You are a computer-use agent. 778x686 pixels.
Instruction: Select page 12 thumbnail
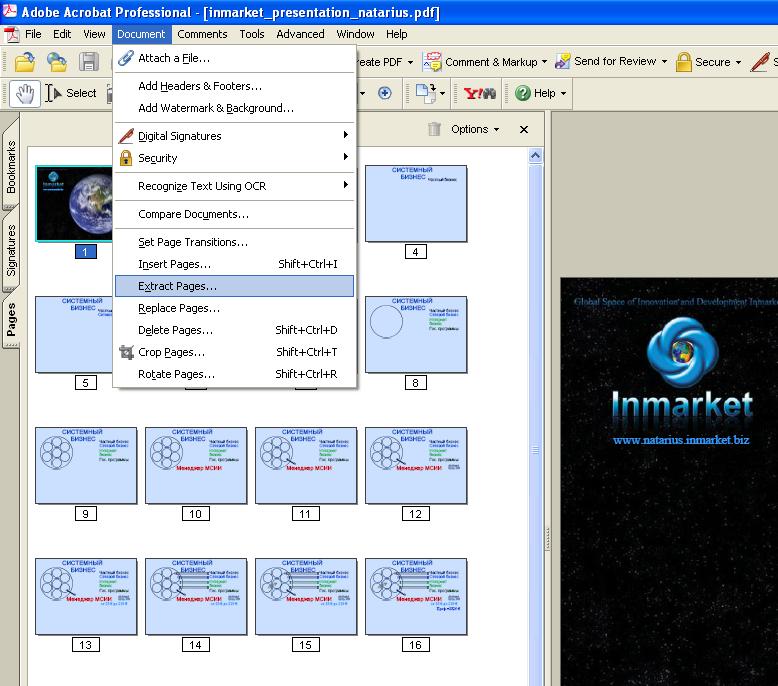(416, 466)
